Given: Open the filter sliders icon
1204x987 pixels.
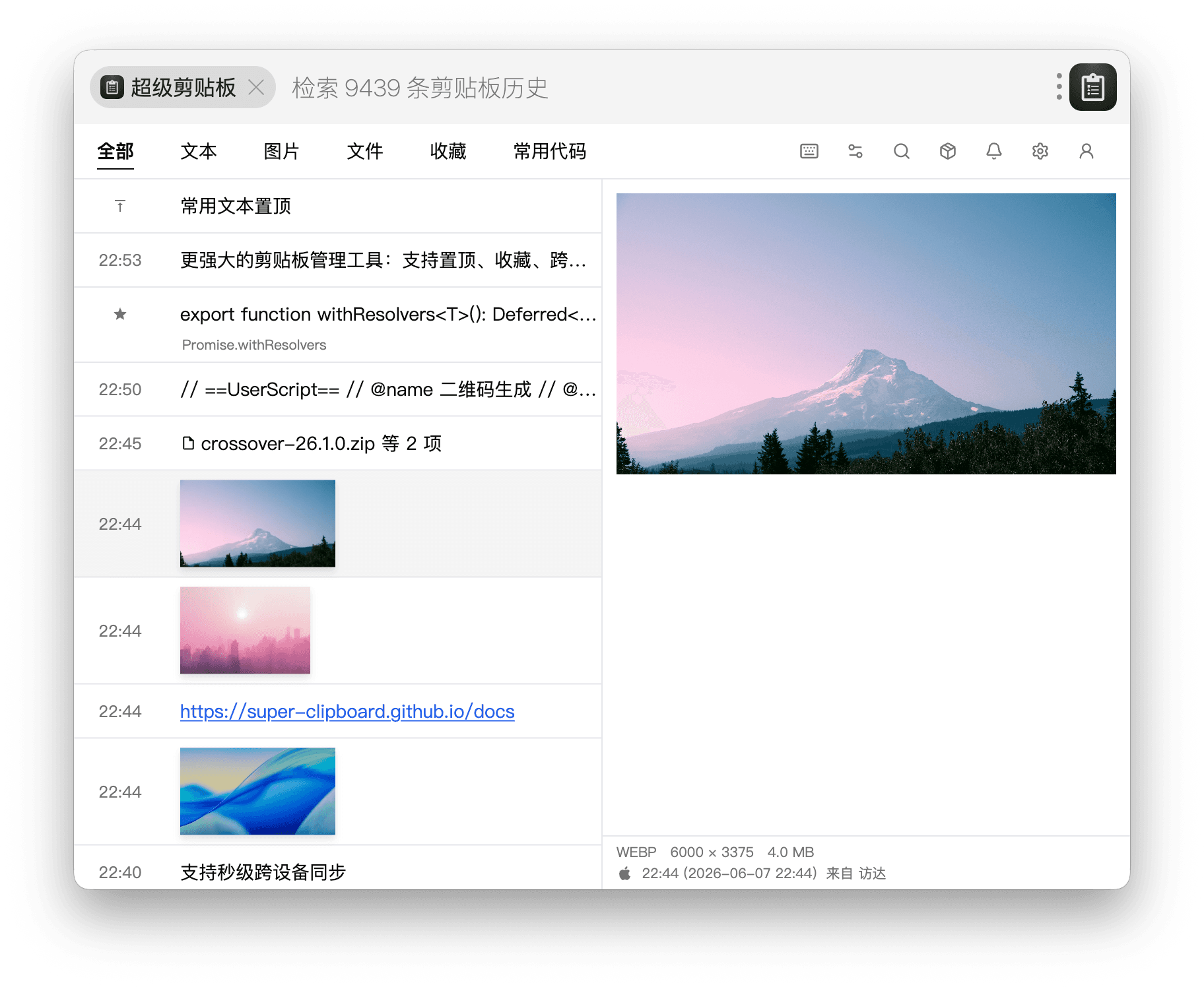Looking at the screenshot, I should (855, 151).
